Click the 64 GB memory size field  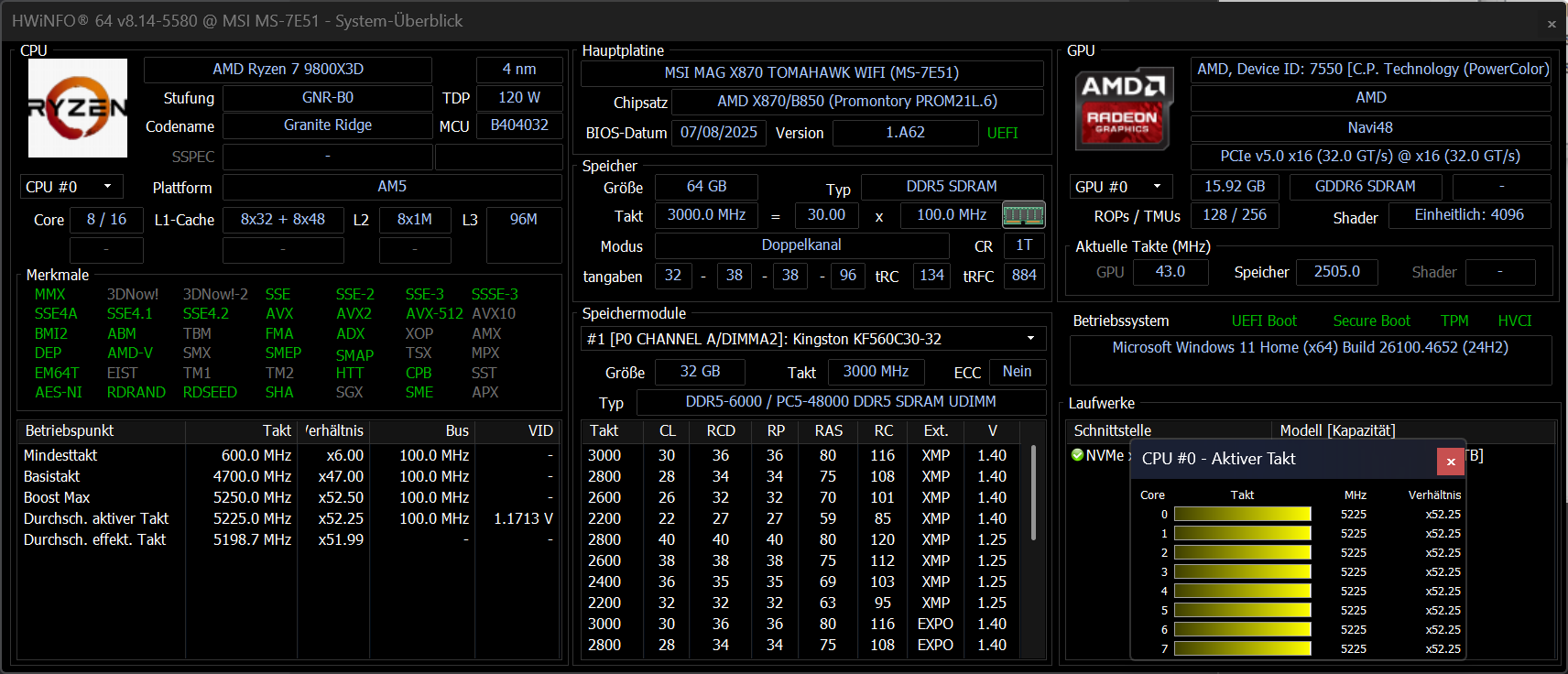coord(706,187)
